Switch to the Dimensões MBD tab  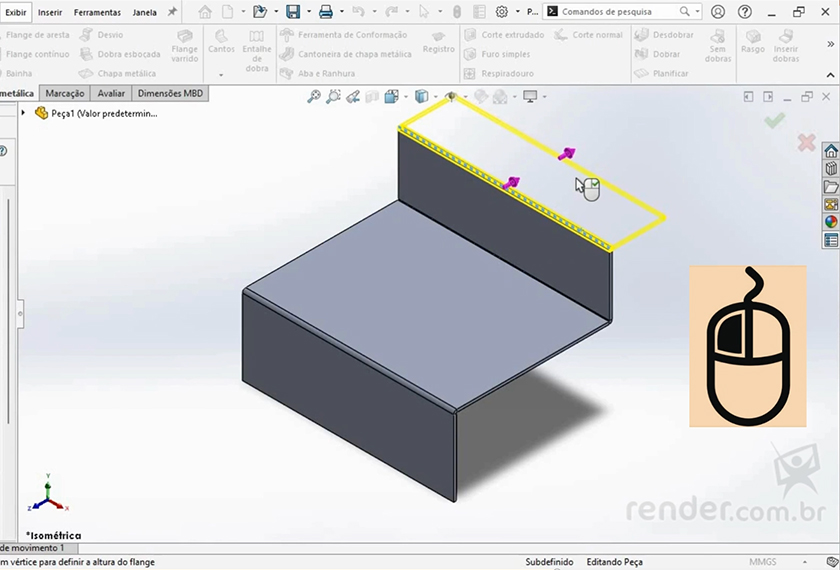click(169, 93)
